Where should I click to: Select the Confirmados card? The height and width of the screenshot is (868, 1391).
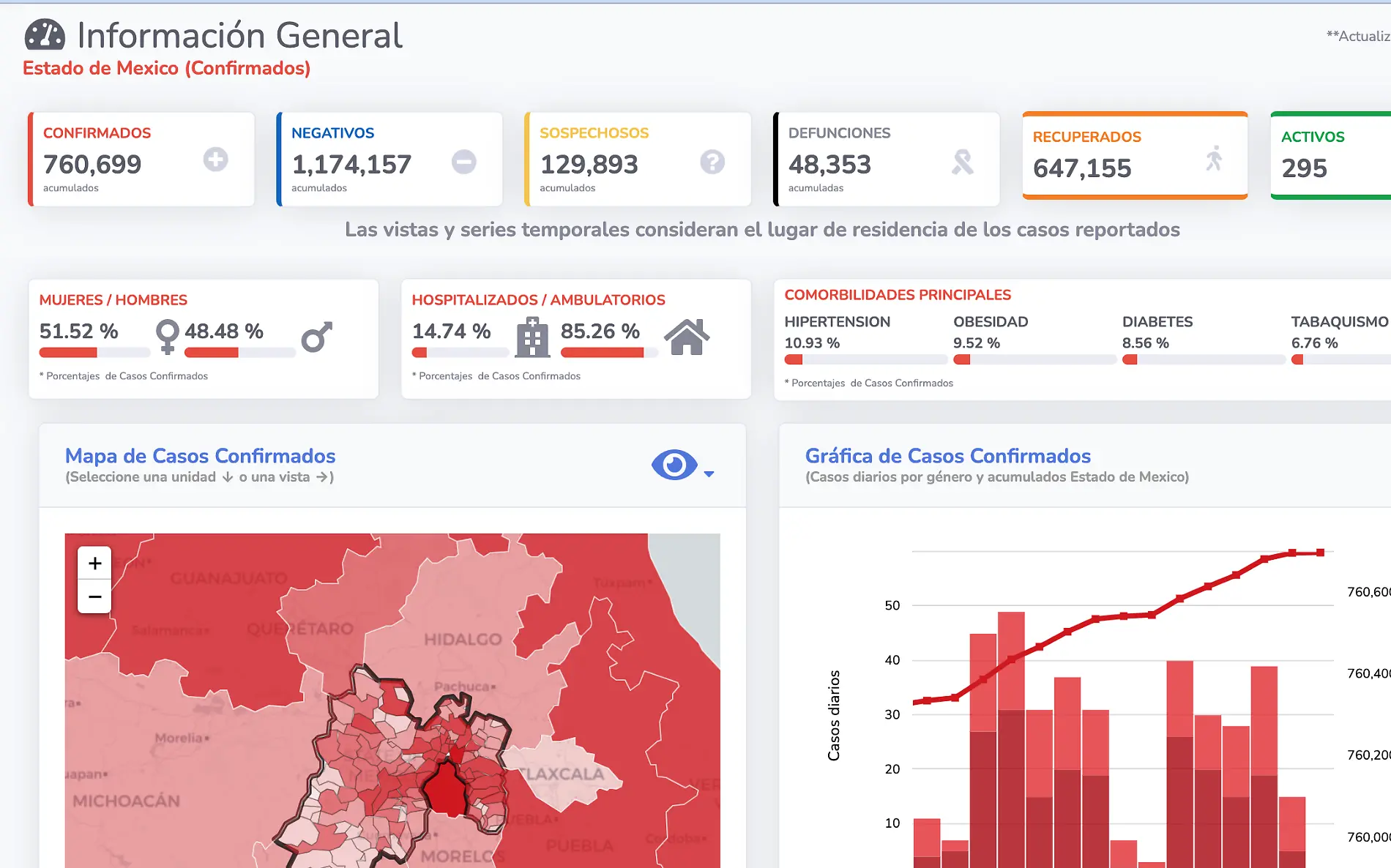tap(141, 159)
